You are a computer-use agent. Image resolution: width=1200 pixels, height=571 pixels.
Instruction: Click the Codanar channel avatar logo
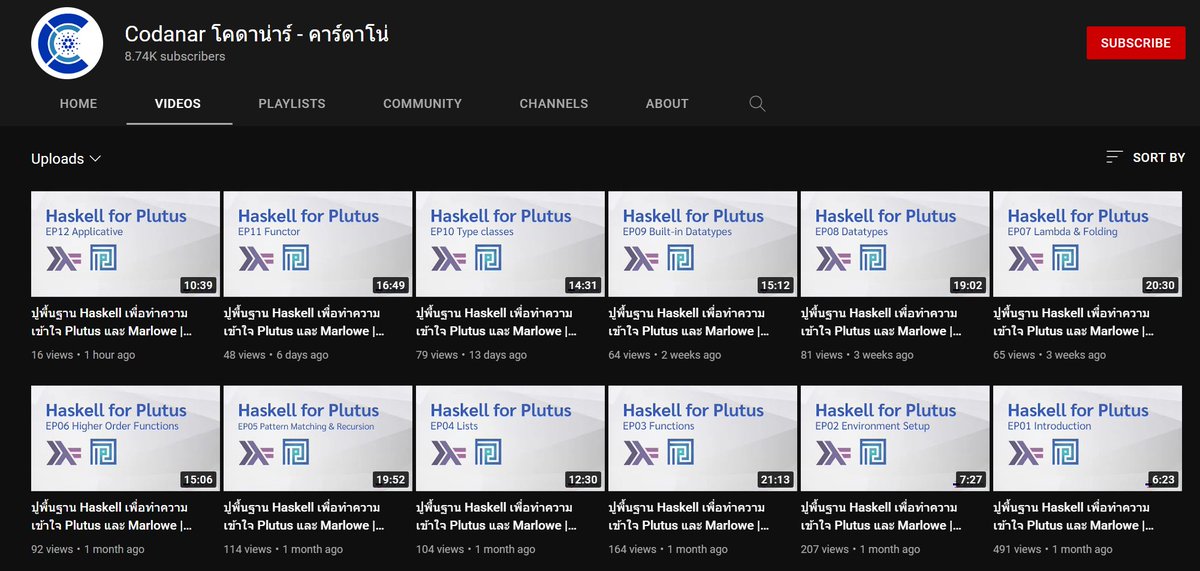pyautogui.click(x=67, y=42)
